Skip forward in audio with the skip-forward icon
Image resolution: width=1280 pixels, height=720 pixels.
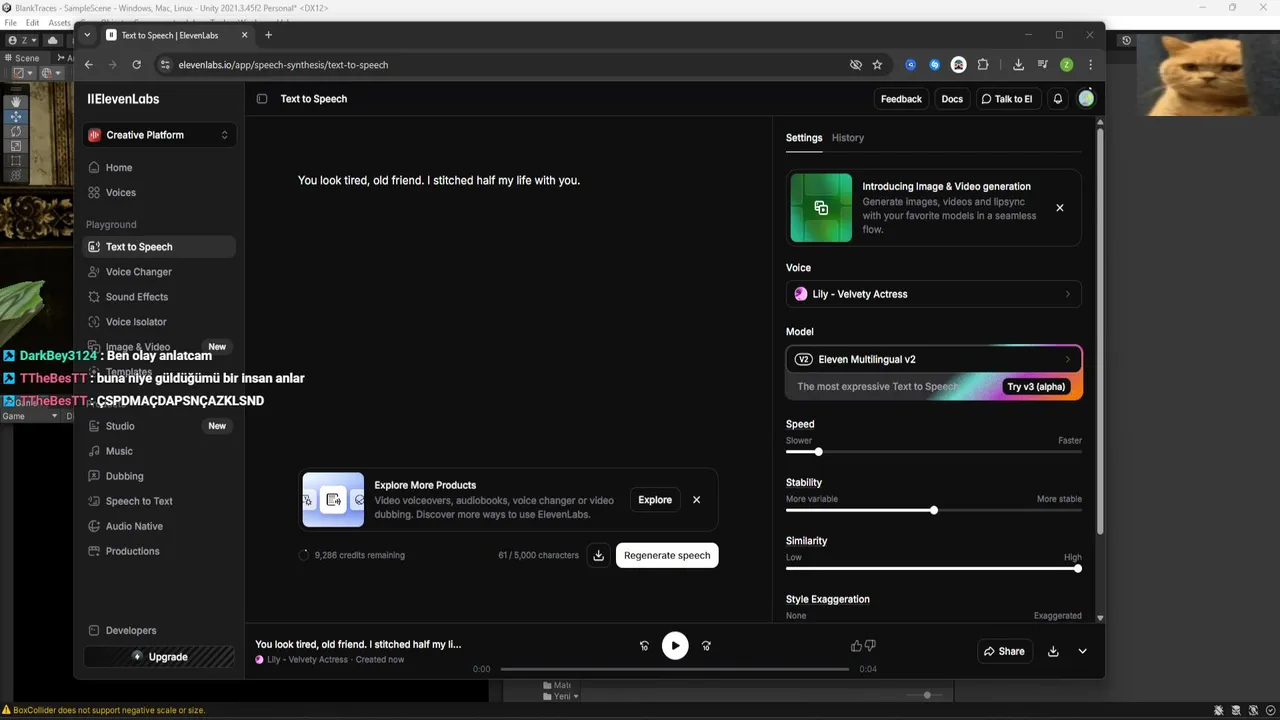point(706,646)
